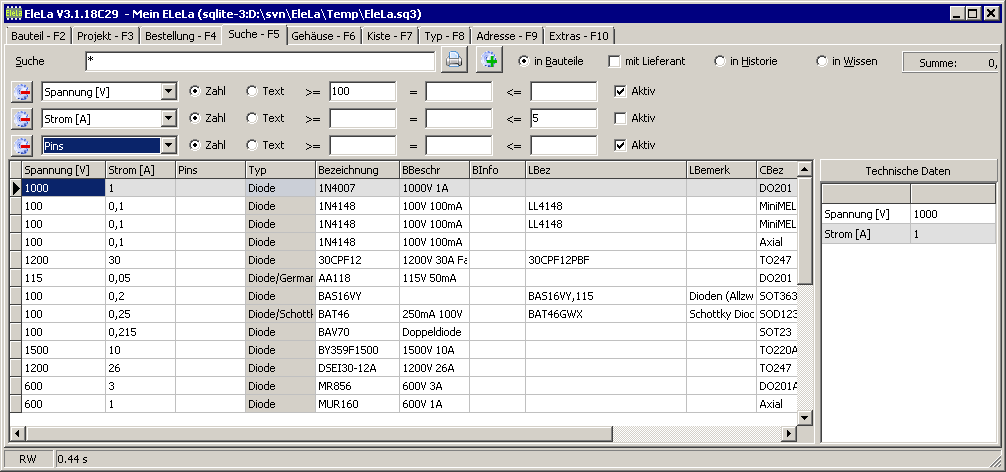Open the Adresse - F9 tab
The height and width of the screenshot is (472, 1006).
coord(507,37)
